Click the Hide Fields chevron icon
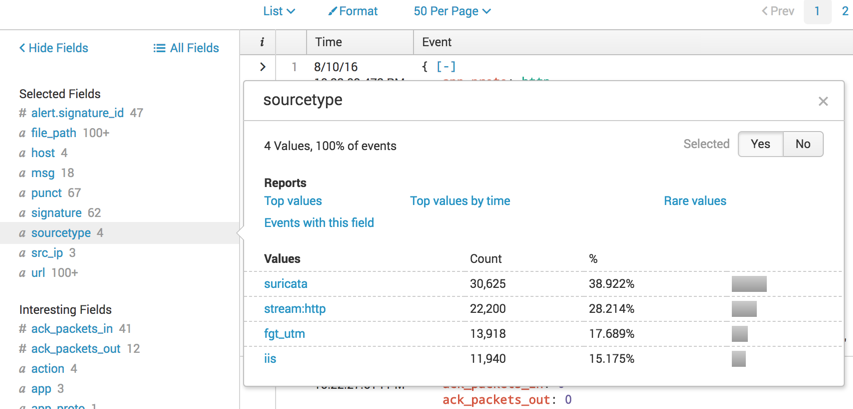The image size is (853, 409). click(22, 48)
